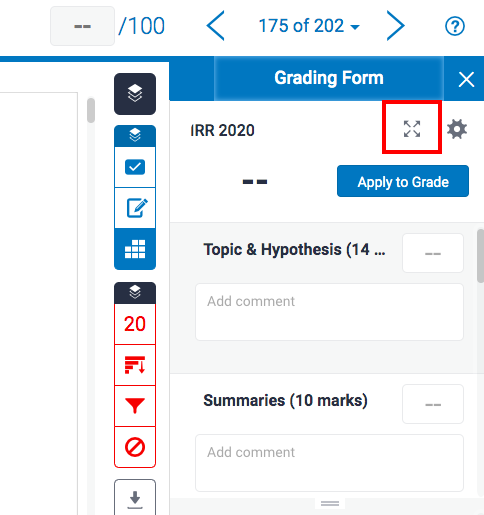Go to the previous paper arrow

click(x=215, y=26)
